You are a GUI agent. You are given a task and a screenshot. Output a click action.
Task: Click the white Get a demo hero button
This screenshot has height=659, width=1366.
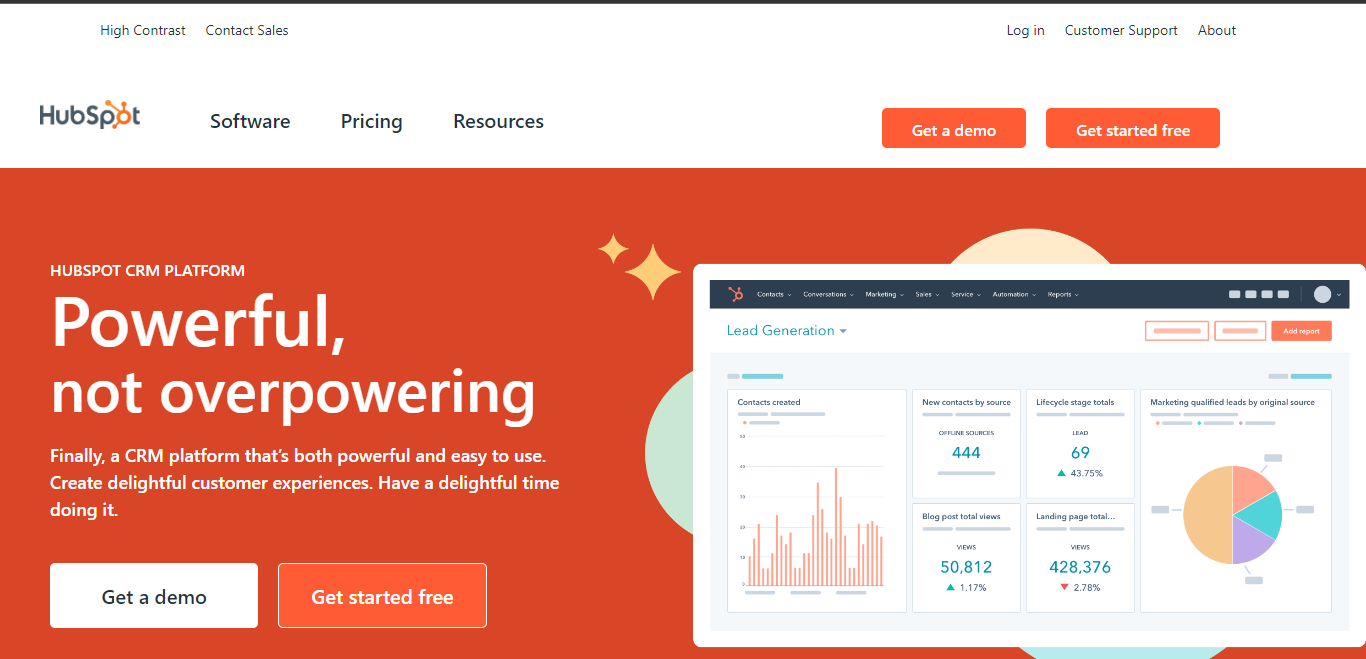(154, 596)
